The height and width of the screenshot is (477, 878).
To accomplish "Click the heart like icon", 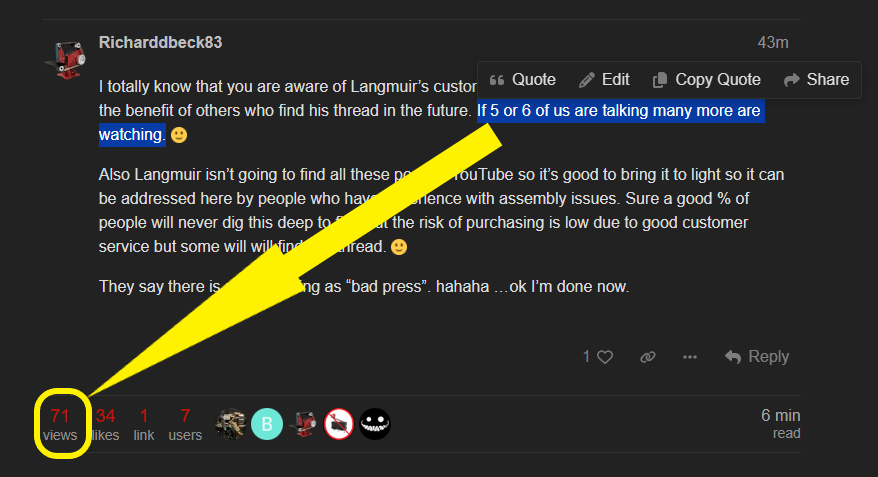I will (x=605, y=357).
